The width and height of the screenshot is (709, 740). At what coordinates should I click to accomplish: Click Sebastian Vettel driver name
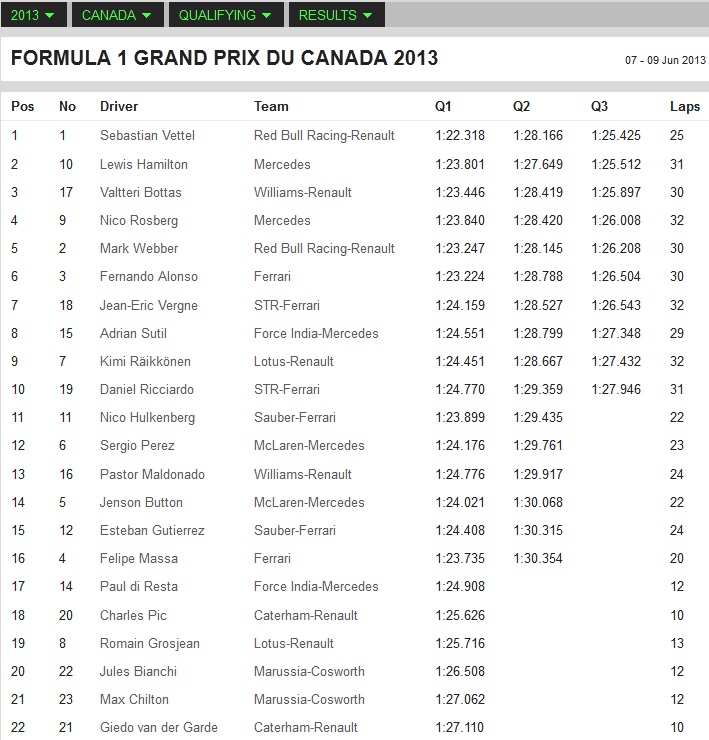point(145,135)
